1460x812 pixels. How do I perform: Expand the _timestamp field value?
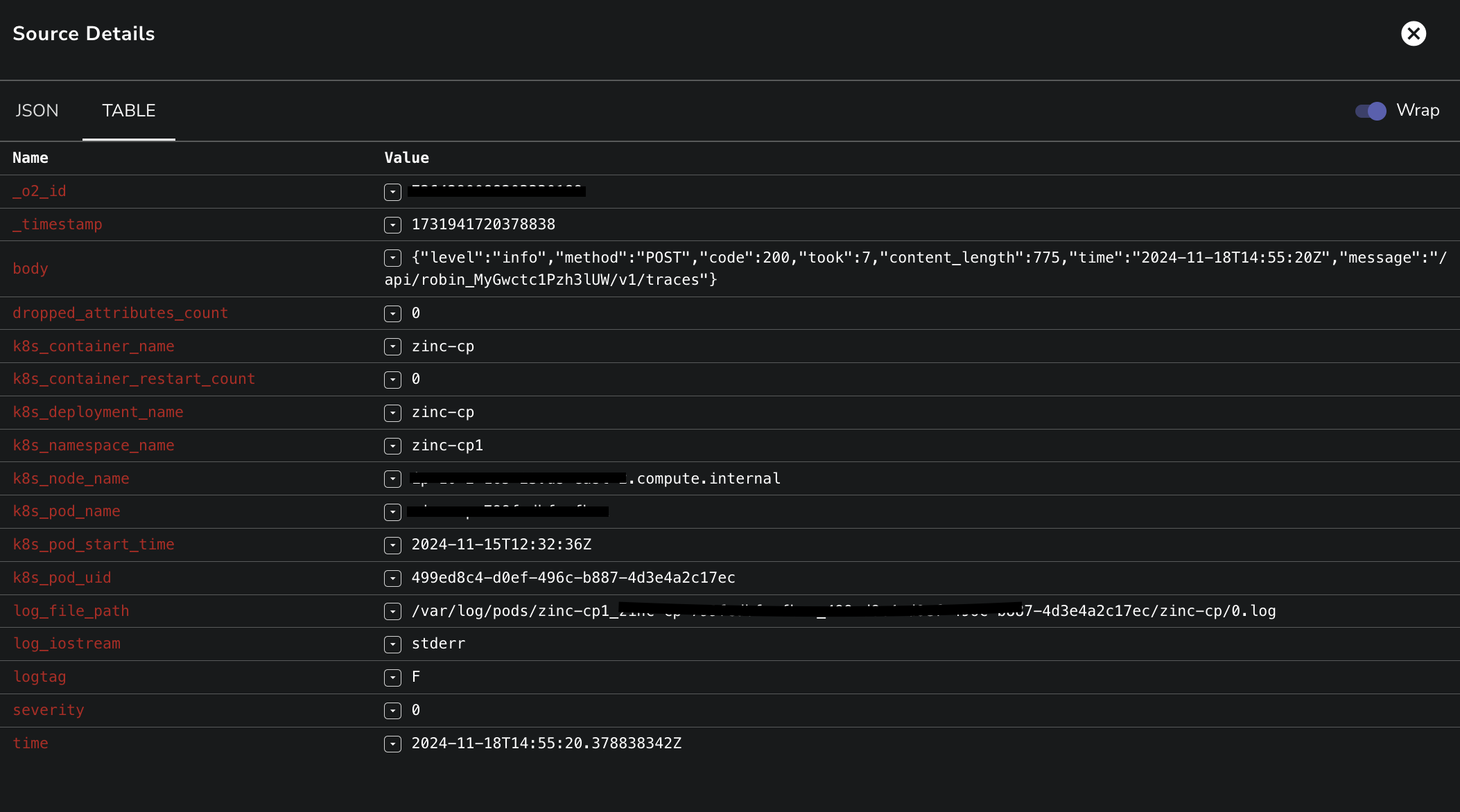pyautogui.click(x=393, y=224)
